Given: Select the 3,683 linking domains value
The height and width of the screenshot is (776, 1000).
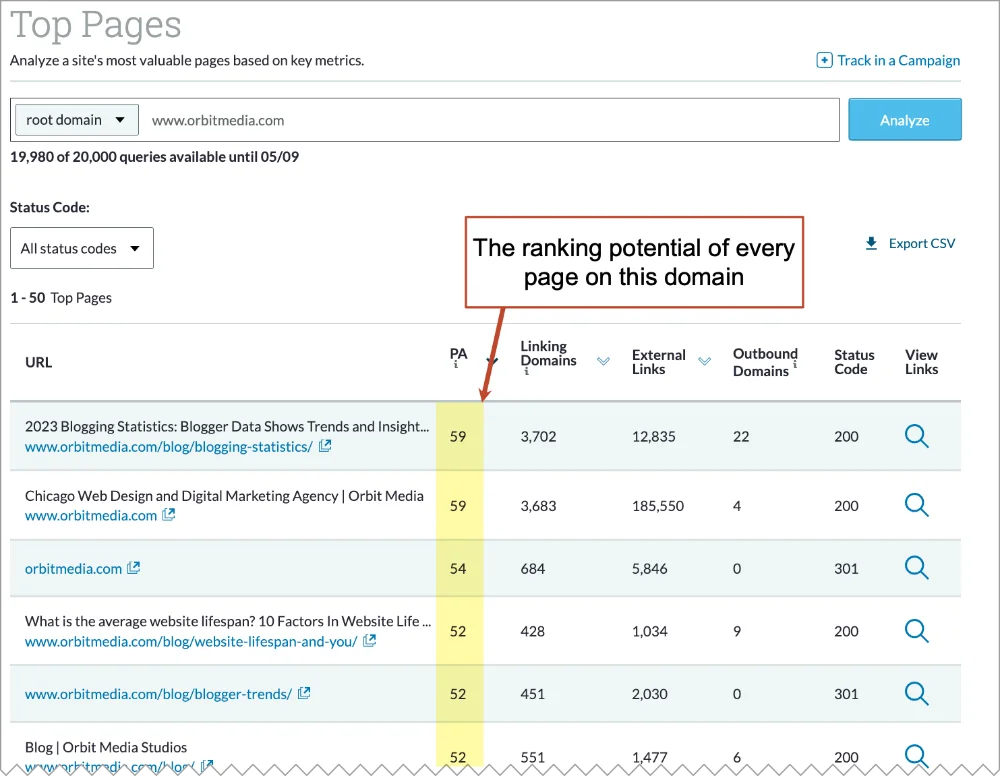Looking at the screenshot, I should tap(538, 506).
